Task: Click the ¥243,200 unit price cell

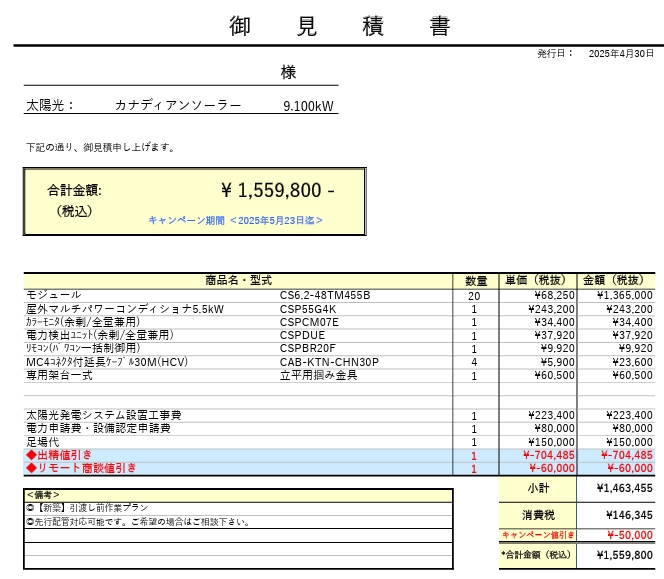Action: pyautogui.click(x=551, y=309)
